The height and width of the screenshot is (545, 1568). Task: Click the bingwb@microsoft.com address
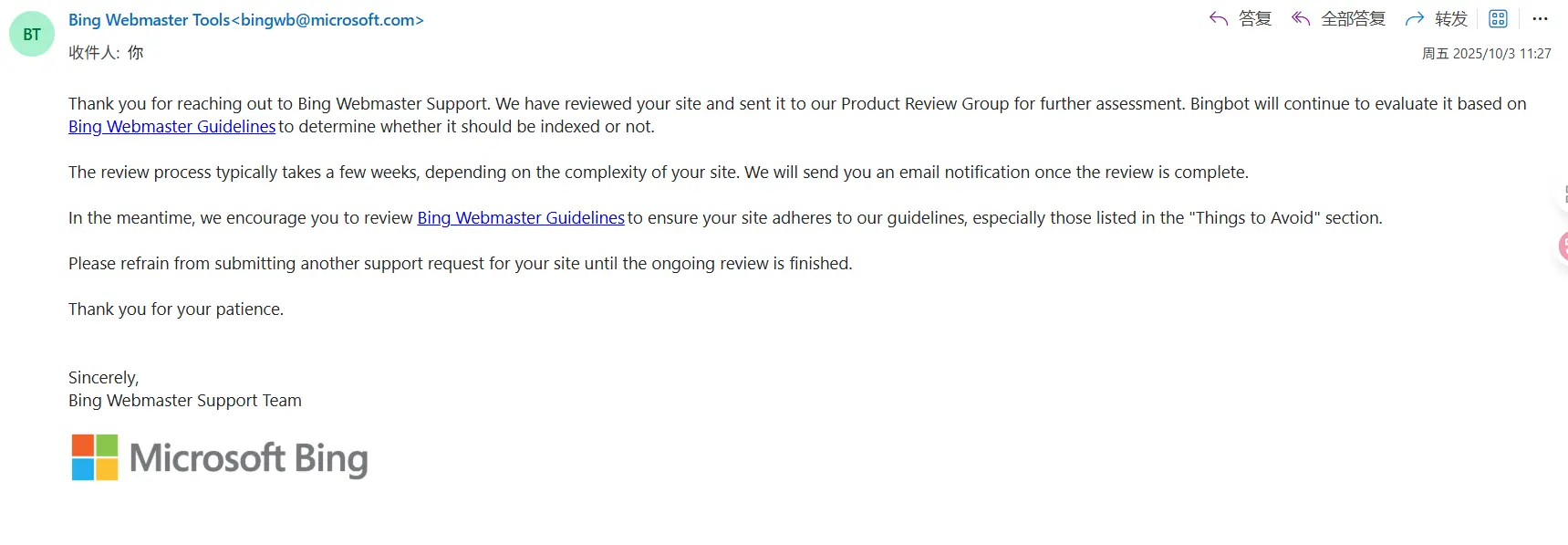(x=327, y=19)
